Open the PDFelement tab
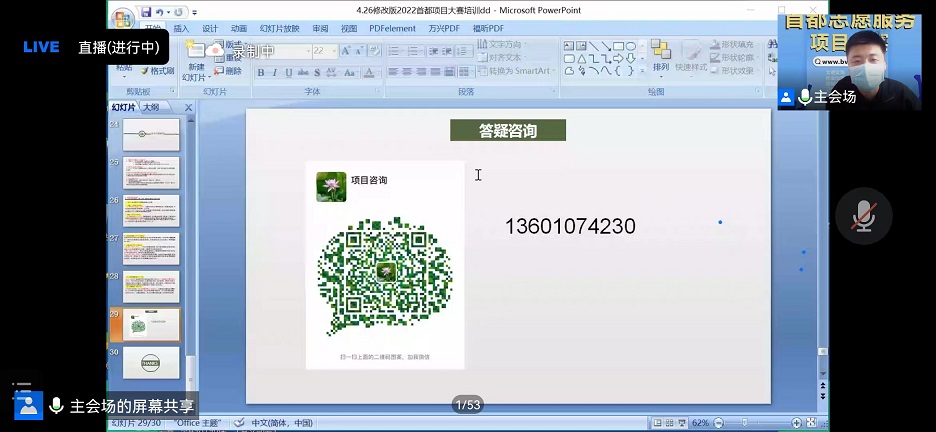The image size is (936, 432). (392, 28)
